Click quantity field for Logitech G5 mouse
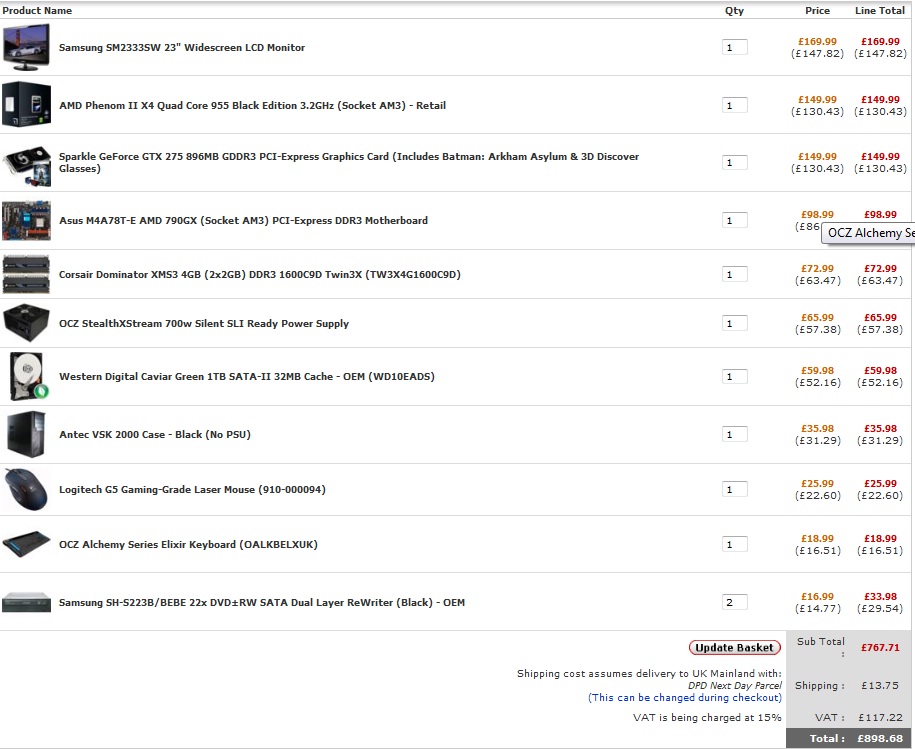This screenshot has height=749, width=915. click(x=735, y=489)
